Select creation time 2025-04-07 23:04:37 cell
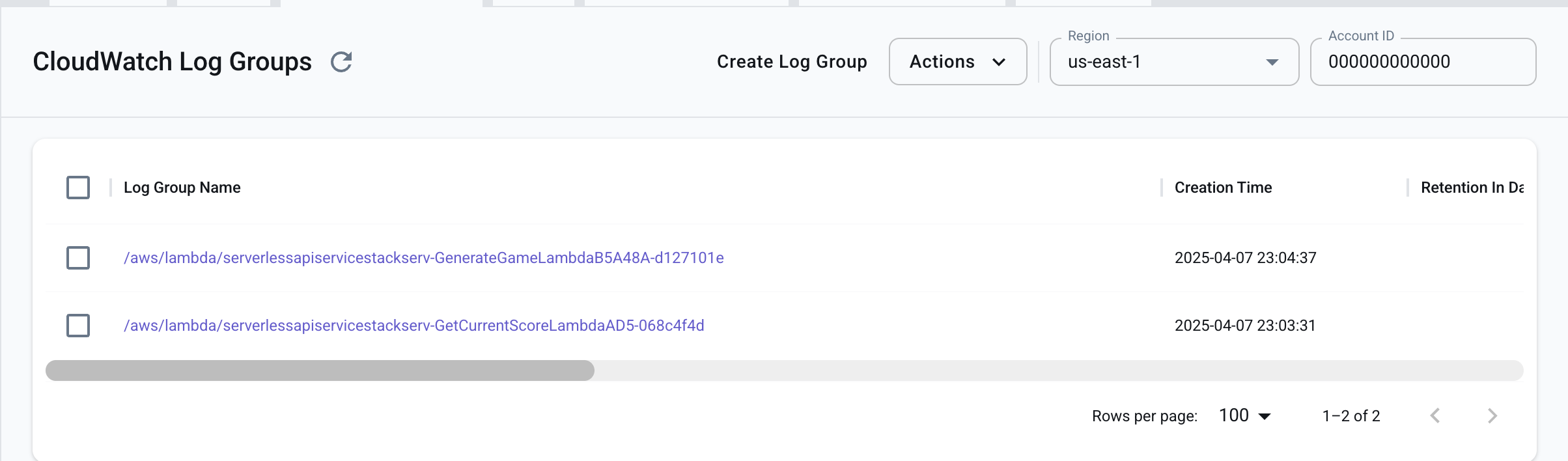The height and width of the screenshot is (461, 1568). click(x=1245, y=258)
